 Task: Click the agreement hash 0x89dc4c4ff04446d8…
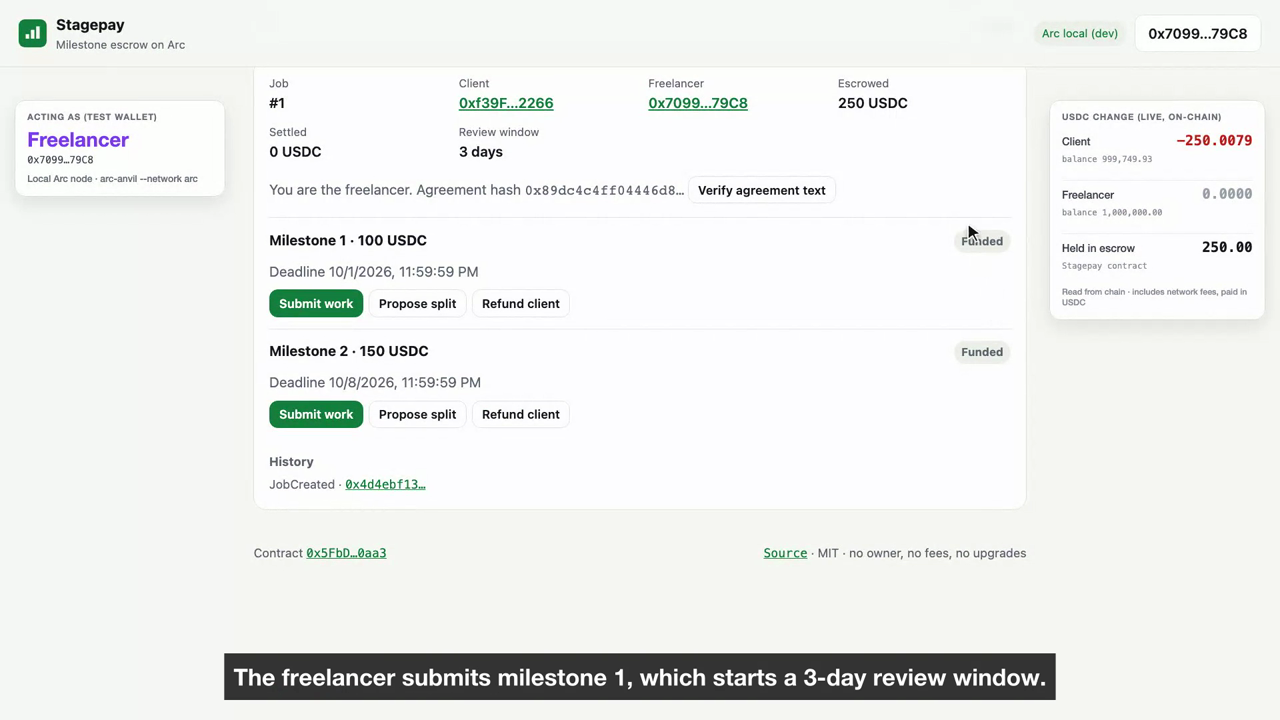[605, 190]
